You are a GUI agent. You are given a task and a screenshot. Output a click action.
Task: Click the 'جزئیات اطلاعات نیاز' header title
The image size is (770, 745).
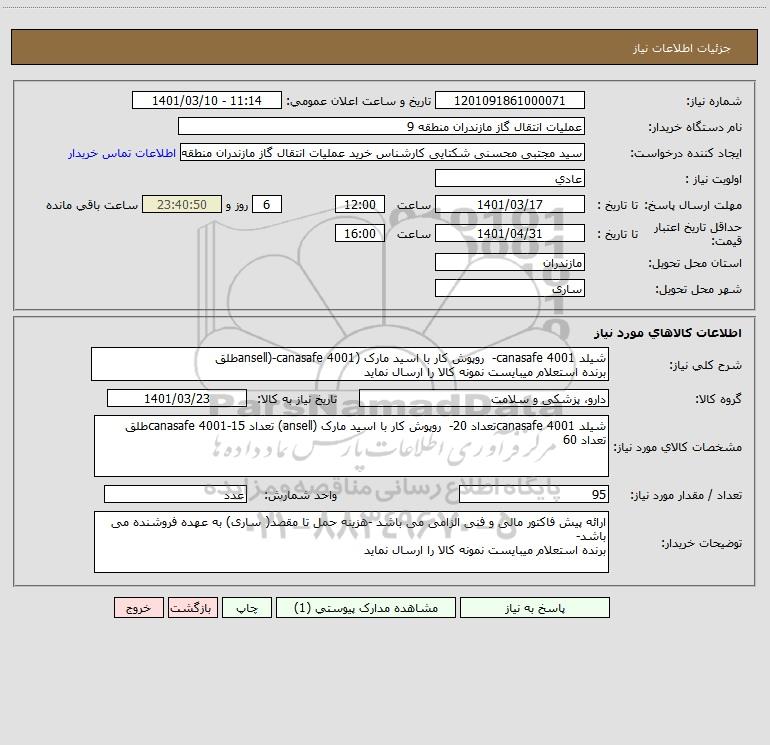click(682, 48)
